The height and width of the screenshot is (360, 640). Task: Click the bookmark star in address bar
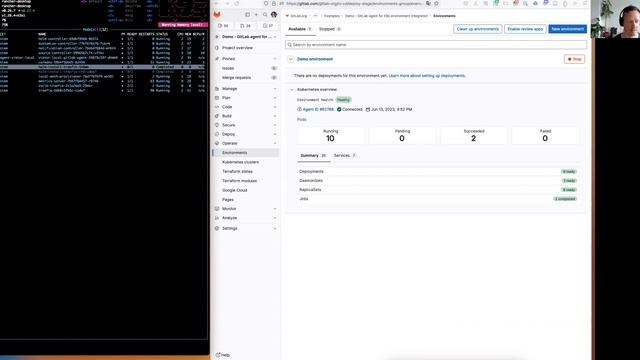436,4
